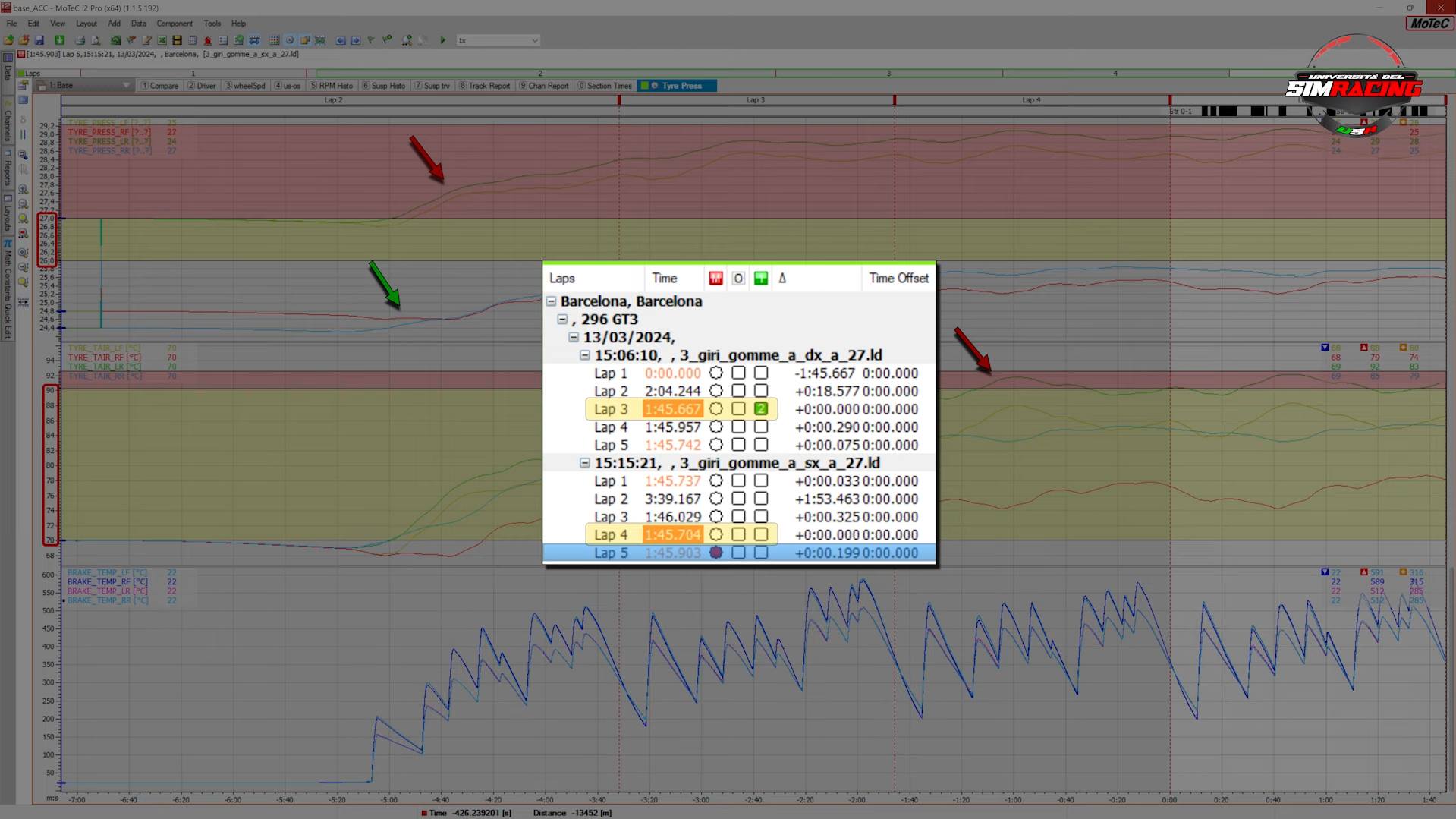Click the overlay 'O' column header icon
This screenshot has height=819, width=1456.
(738, 279)
